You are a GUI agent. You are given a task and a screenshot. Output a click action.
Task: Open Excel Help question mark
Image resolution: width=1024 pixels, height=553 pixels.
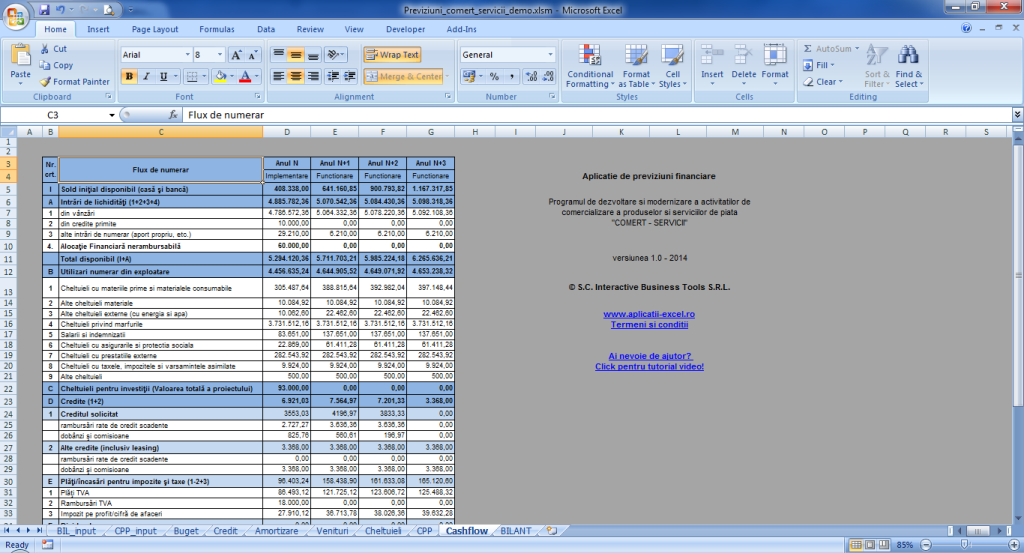(966, 28)
